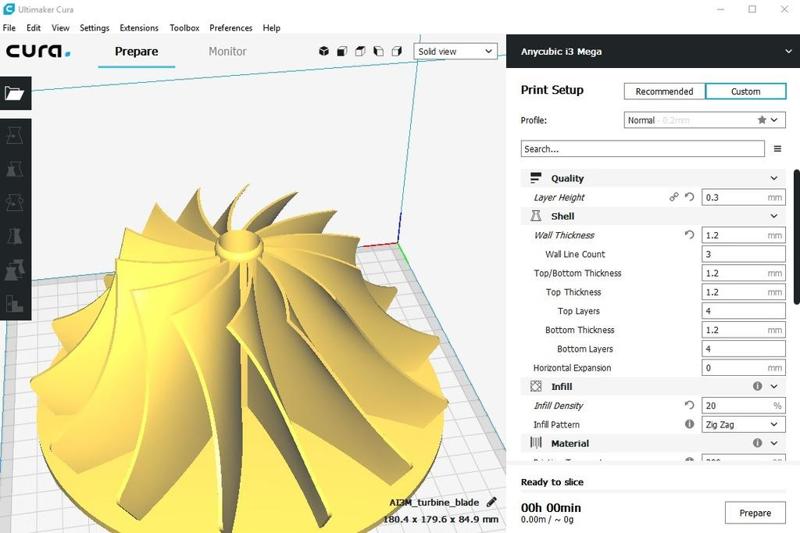This screenshot has width=800, height=533.
Task: Show info for Infill category
Action: (758, 386)
